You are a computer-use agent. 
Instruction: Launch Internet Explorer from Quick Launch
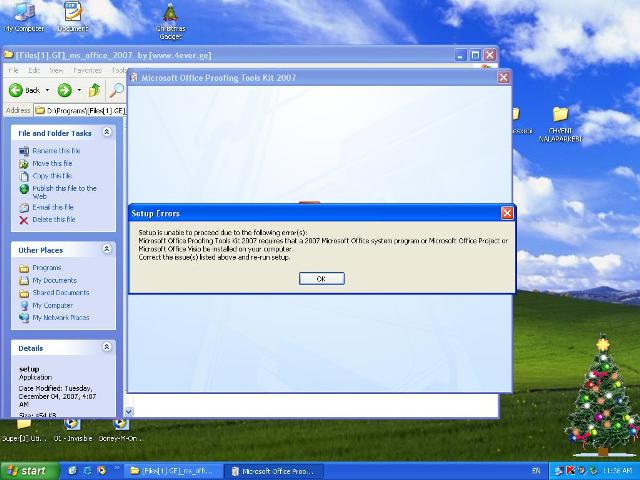tap(87, 471)
